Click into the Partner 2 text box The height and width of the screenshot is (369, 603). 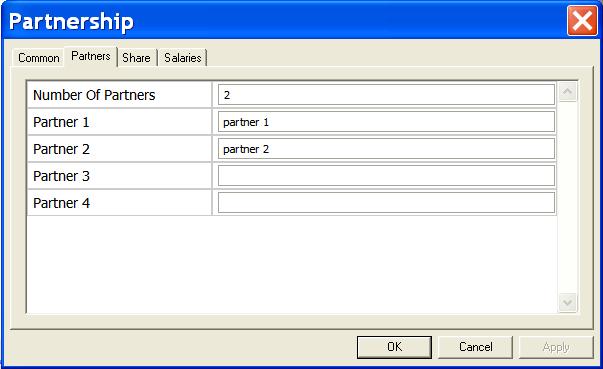pos(386,148)
